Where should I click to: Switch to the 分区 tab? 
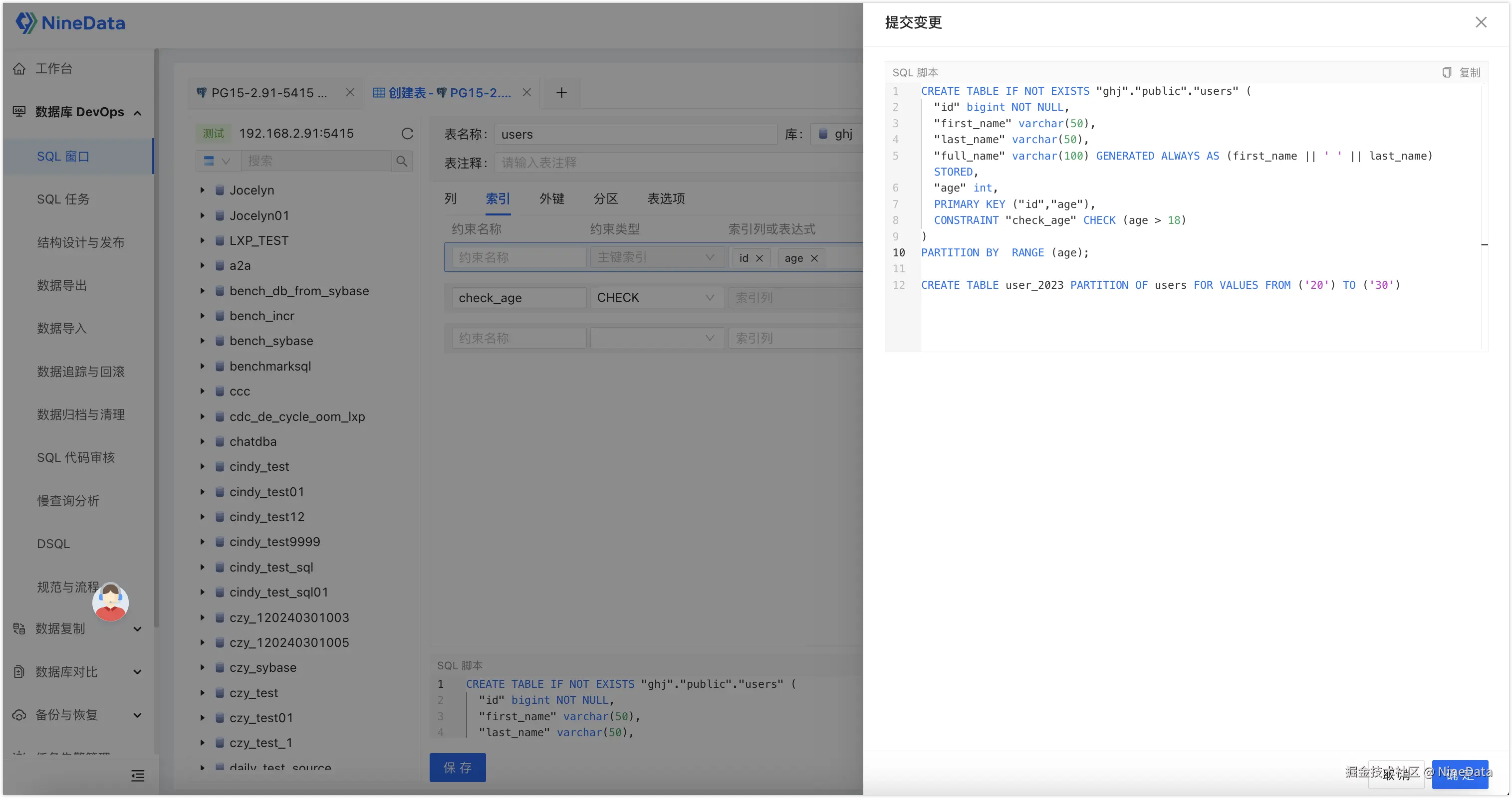click(606, 199)
